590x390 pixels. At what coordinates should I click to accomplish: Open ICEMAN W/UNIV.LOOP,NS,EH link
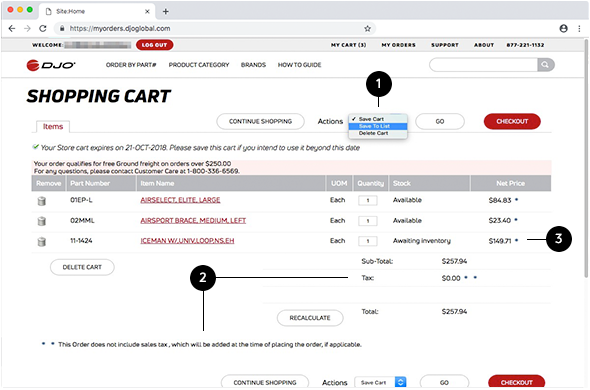187,241
